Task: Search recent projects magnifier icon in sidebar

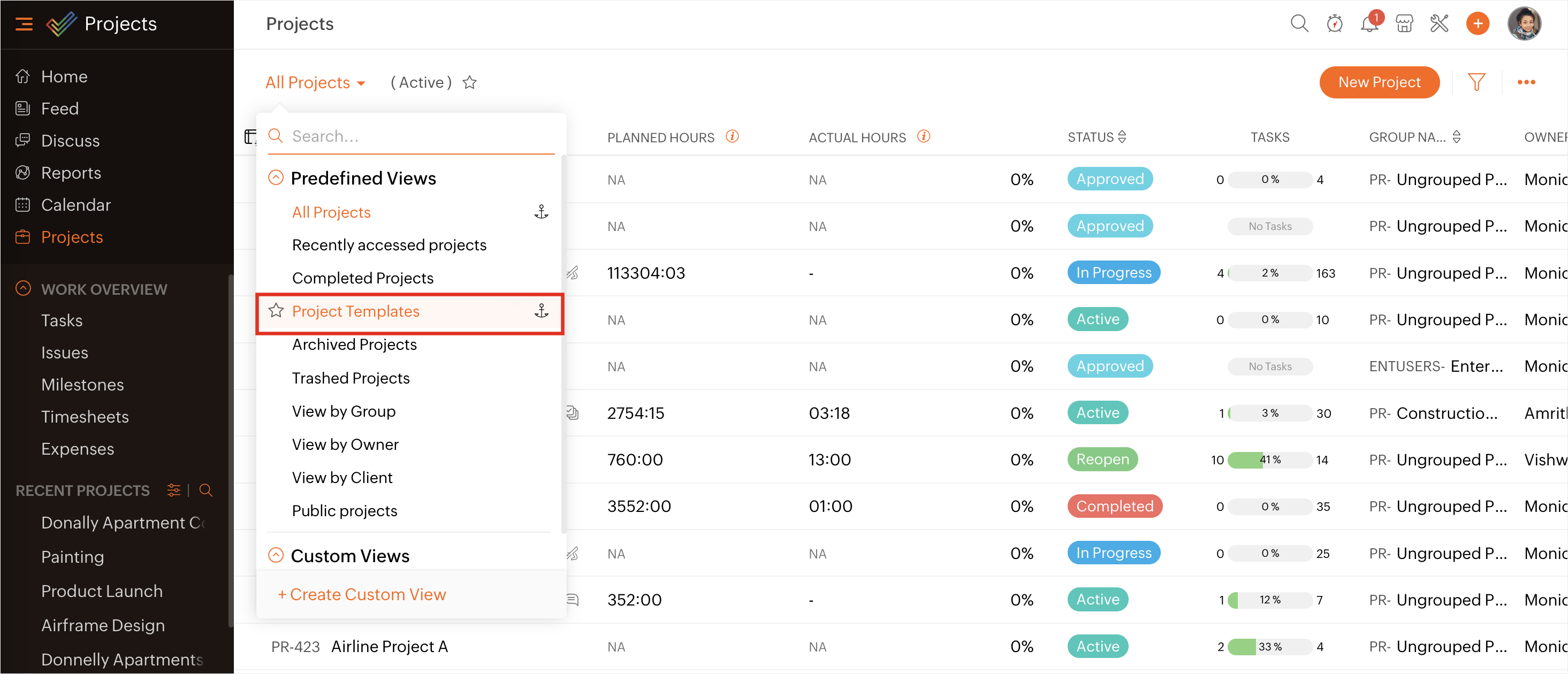Action: [205, 491]
